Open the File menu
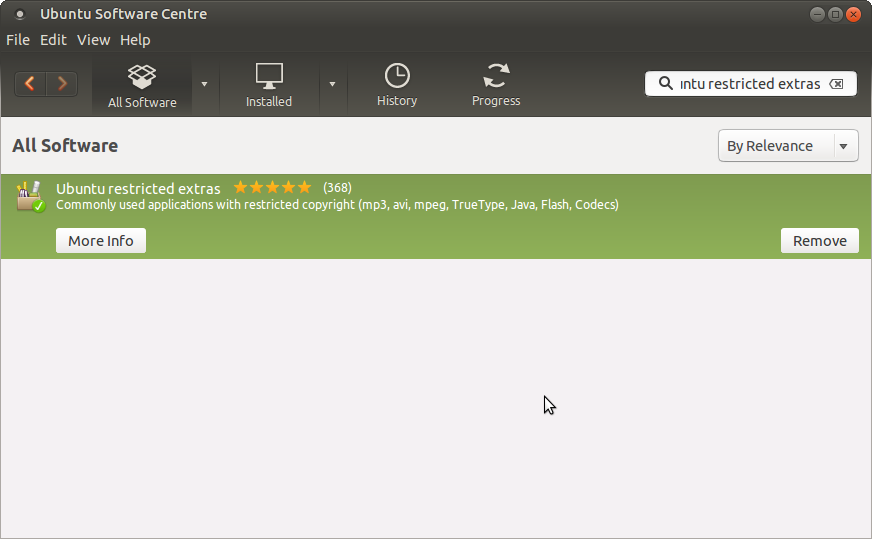The image size is (872, 539). click(18, 40)
